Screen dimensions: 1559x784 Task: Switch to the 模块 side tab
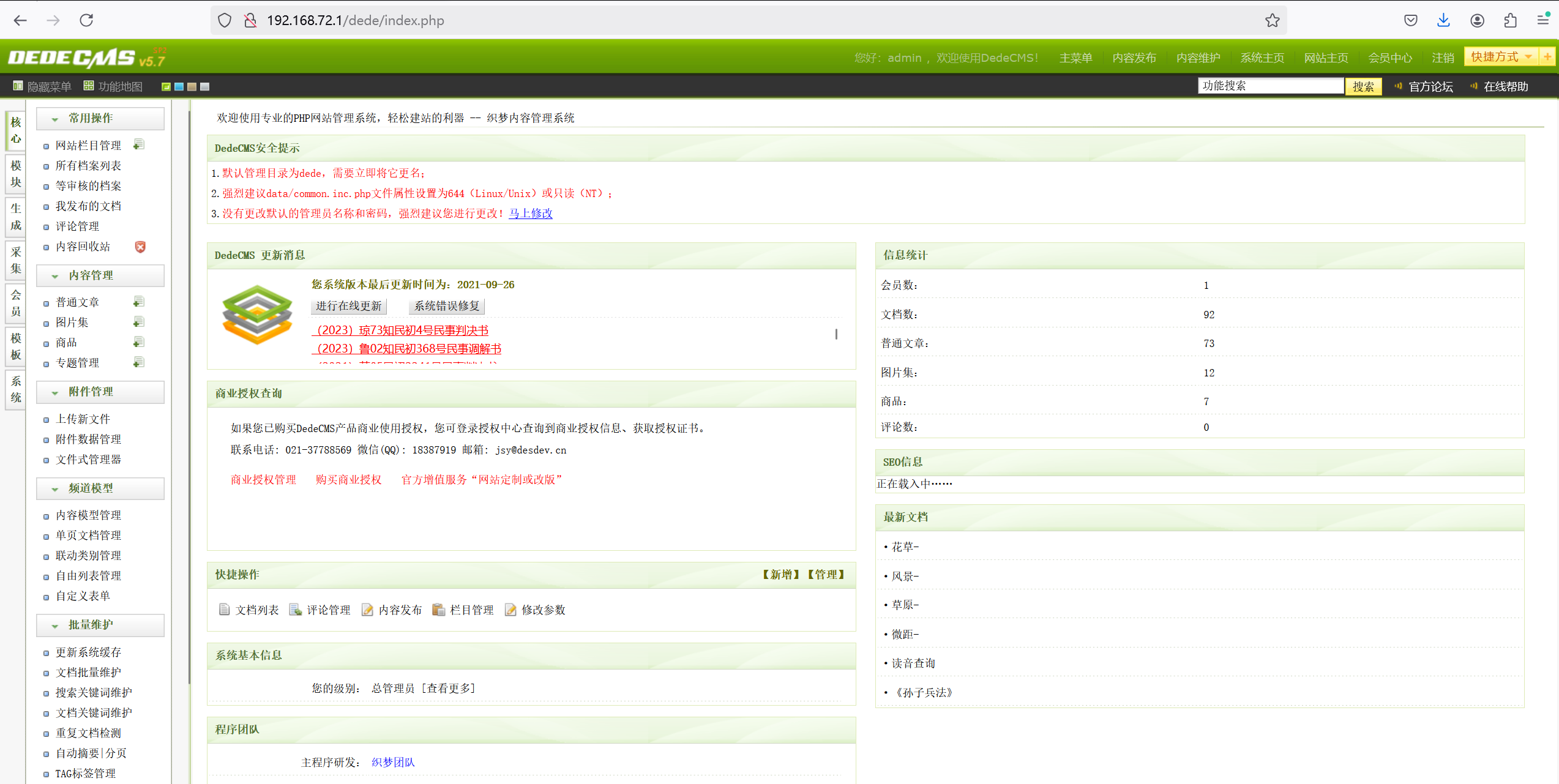tap(16, 174)
